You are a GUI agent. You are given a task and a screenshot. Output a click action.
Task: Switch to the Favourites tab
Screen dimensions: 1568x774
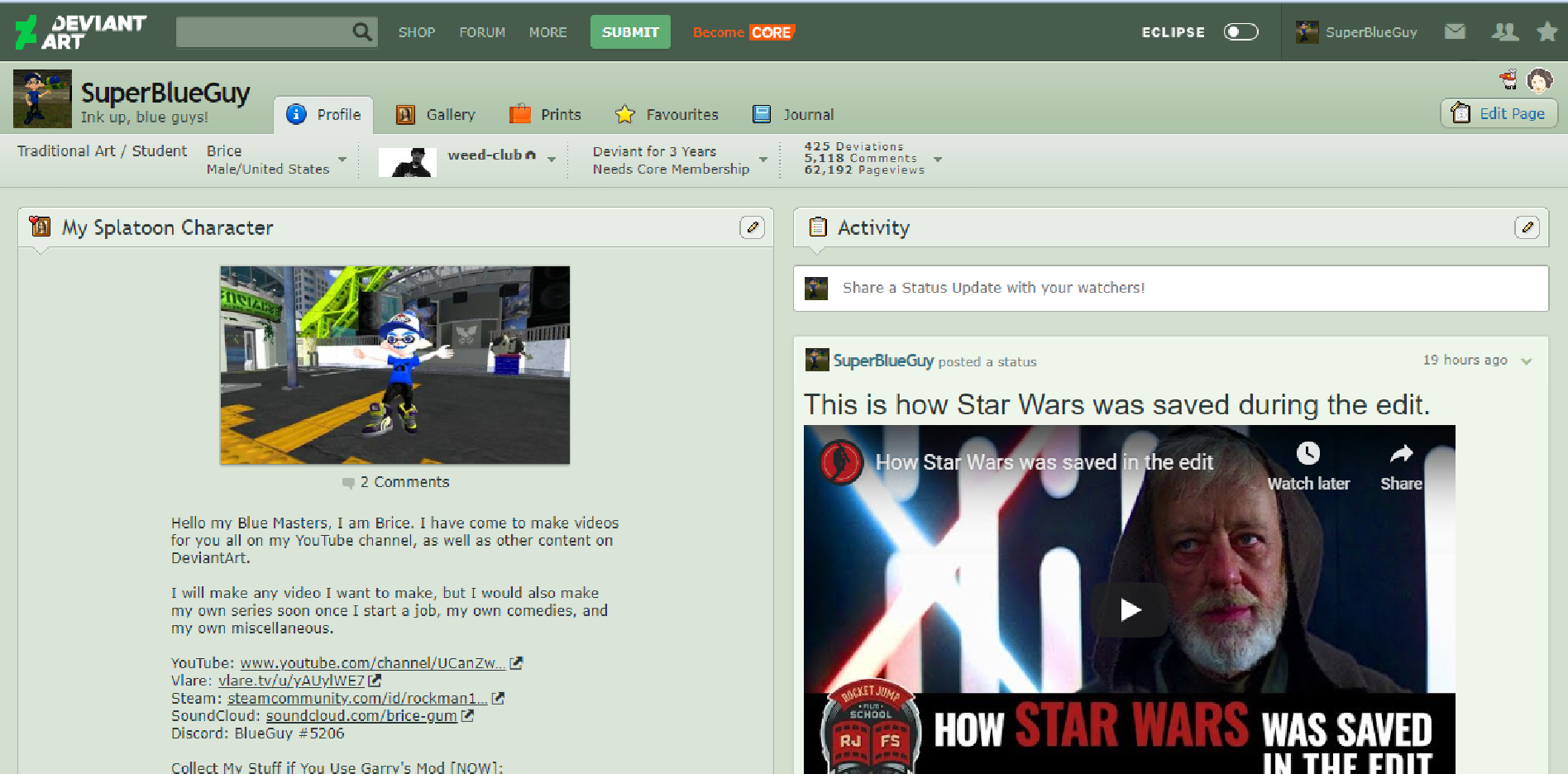coord(667,115)
